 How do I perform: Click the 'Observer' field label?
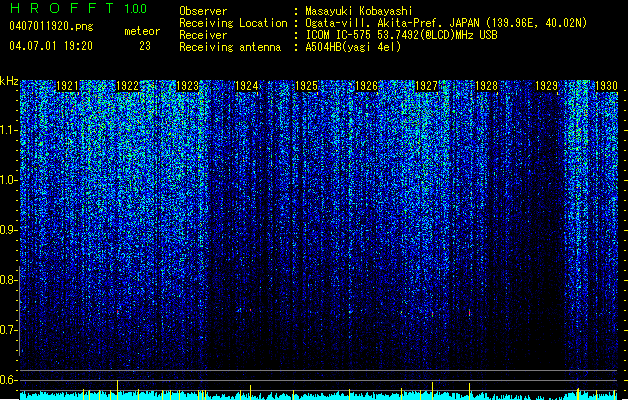pos(203,11)
